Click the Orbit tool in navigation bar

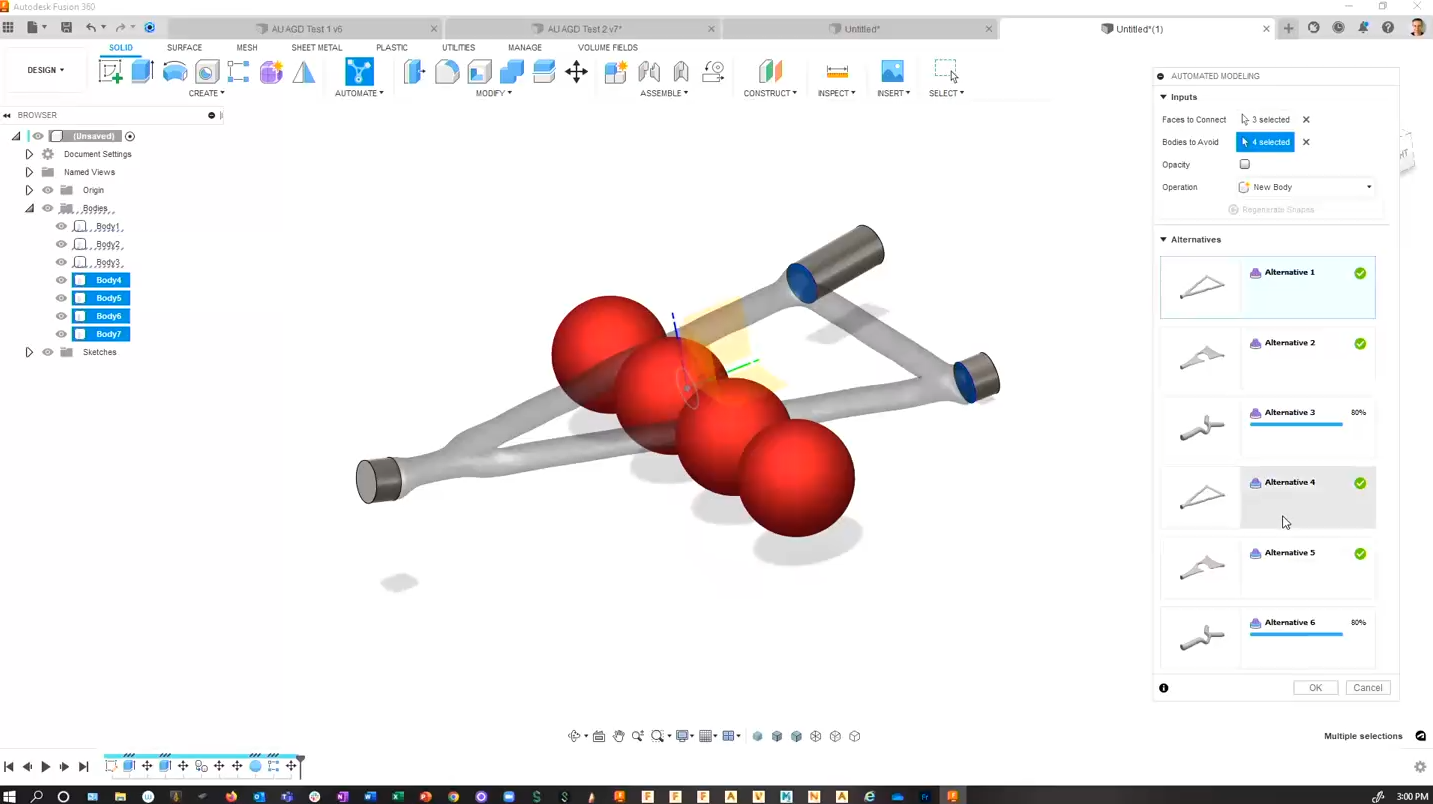click(x=572, y=736)
